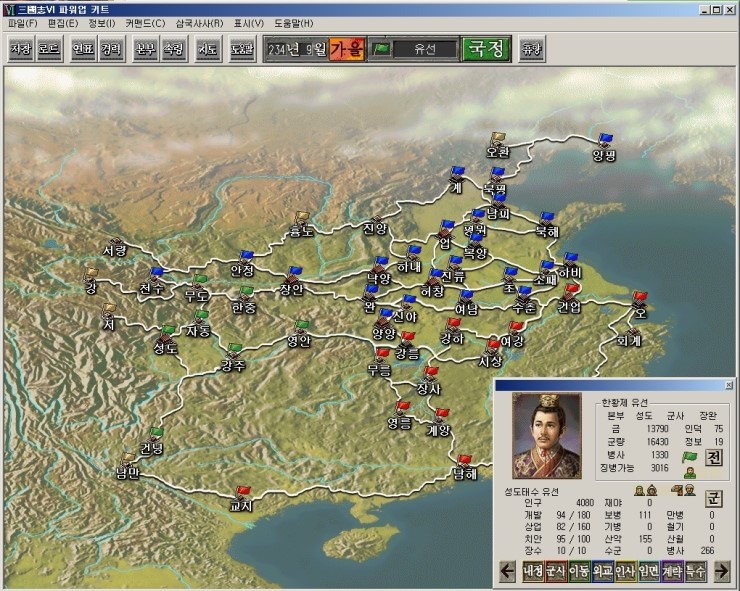Viewport: 740px width, 591px height.
Task: Open the 삼국사사(R) menu
Action: 199,24
